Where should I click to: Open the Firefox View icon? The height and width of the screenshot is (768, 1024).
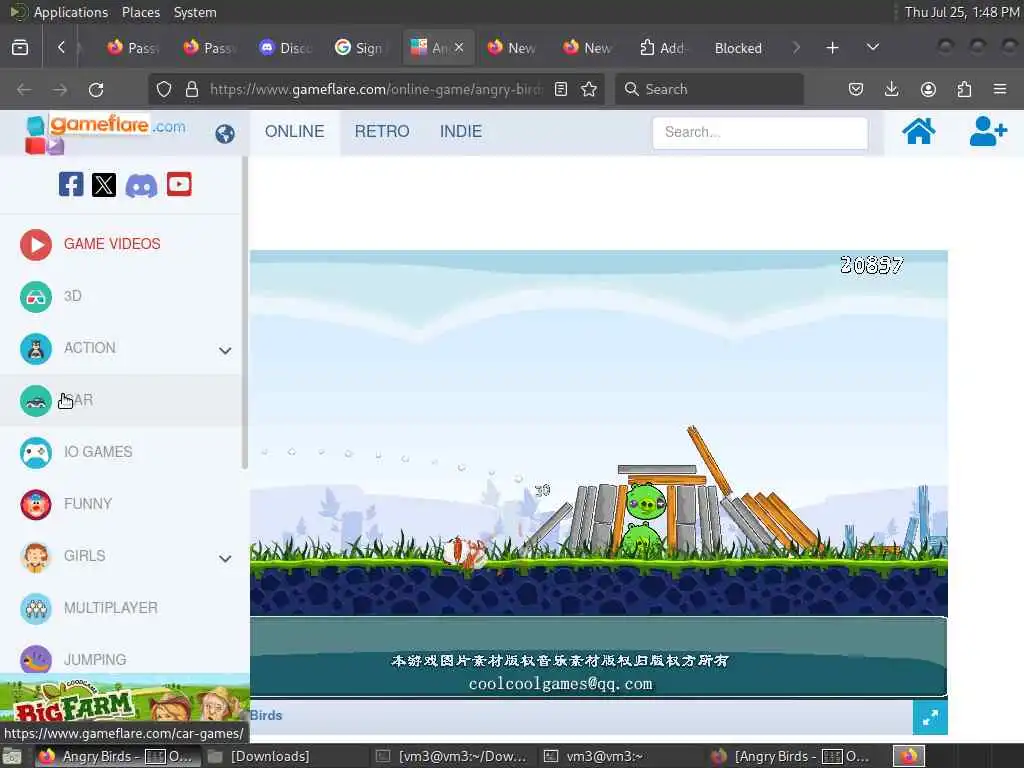(20, 48)
